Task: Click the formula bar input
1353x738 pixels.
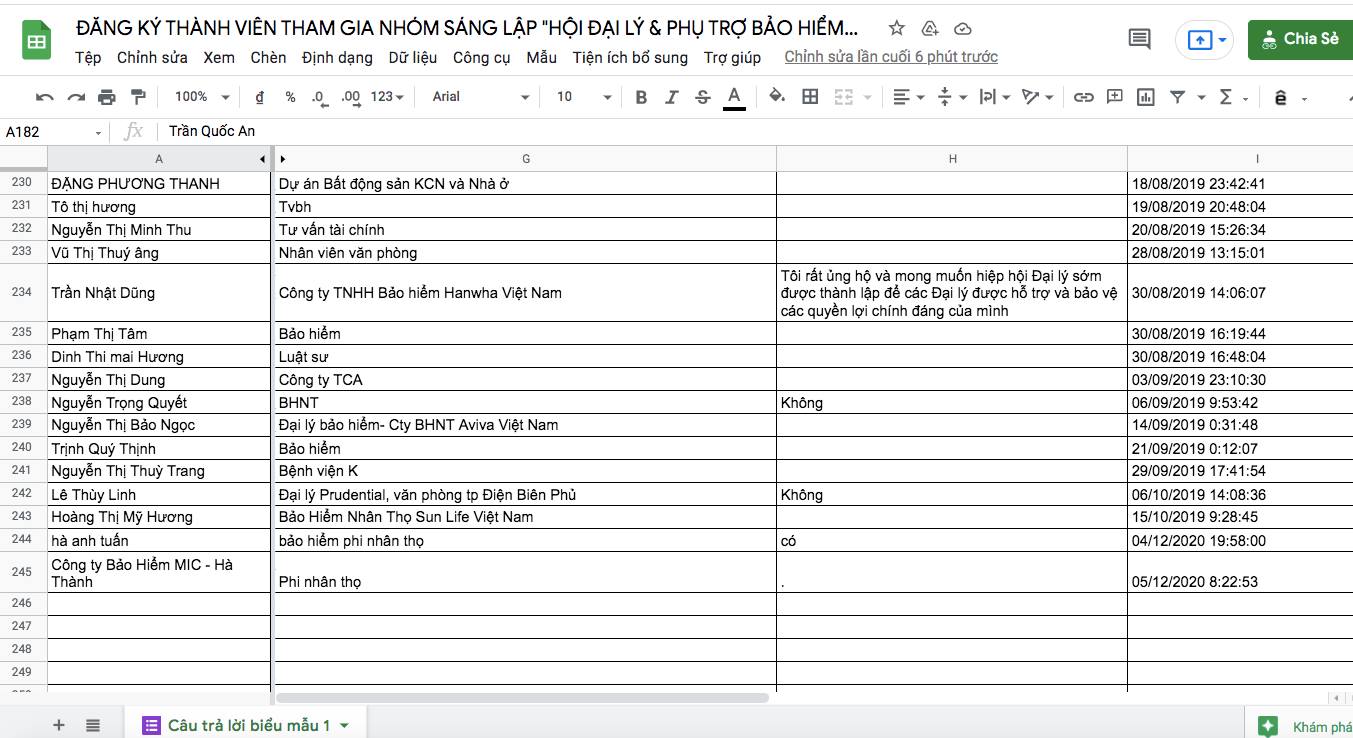Action: click(755, 131)
